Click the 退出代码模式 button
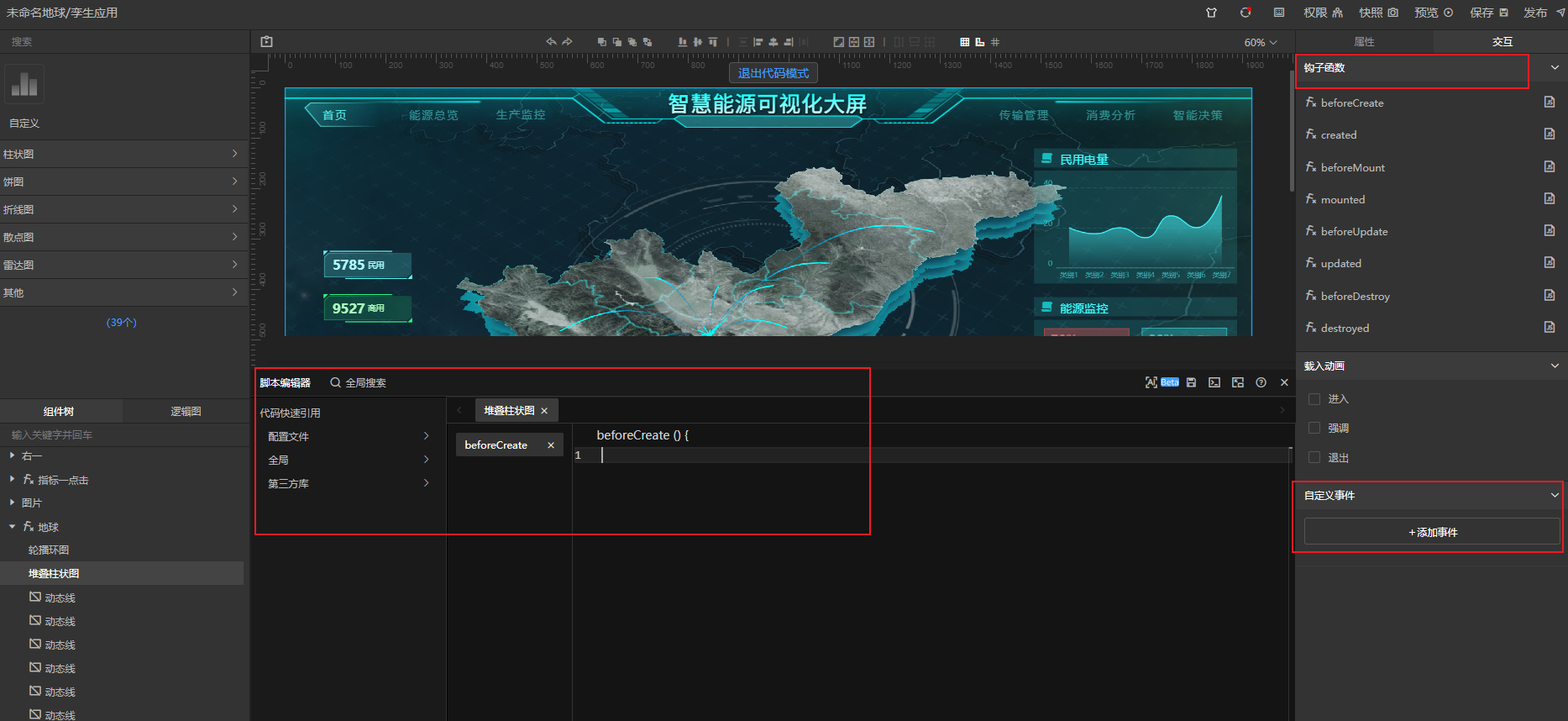Viewport: 1568px width, 721px height. [774, 73]
